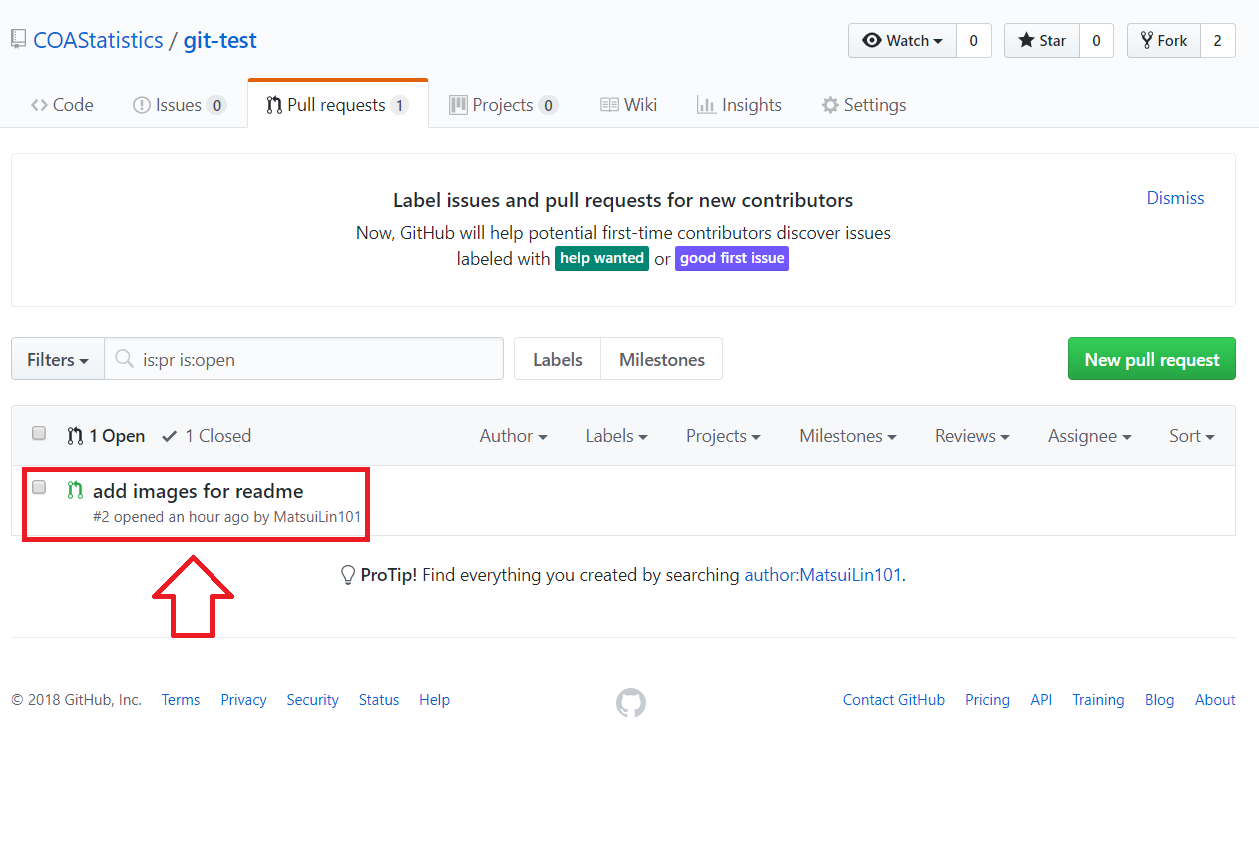Star the git-test repository
Image resolution: width=1259 pixels, height=853 pixels.
pos(1042,41)
